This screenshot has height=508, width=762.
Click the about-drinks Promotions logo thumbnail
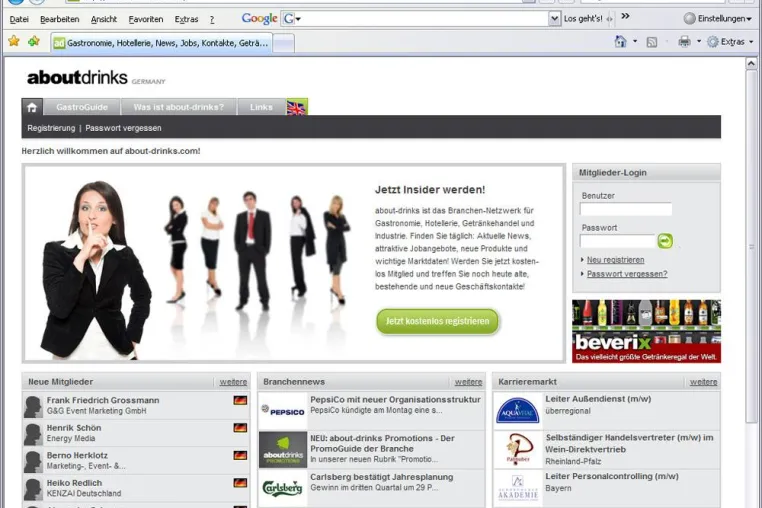click(x=283, y=450)
